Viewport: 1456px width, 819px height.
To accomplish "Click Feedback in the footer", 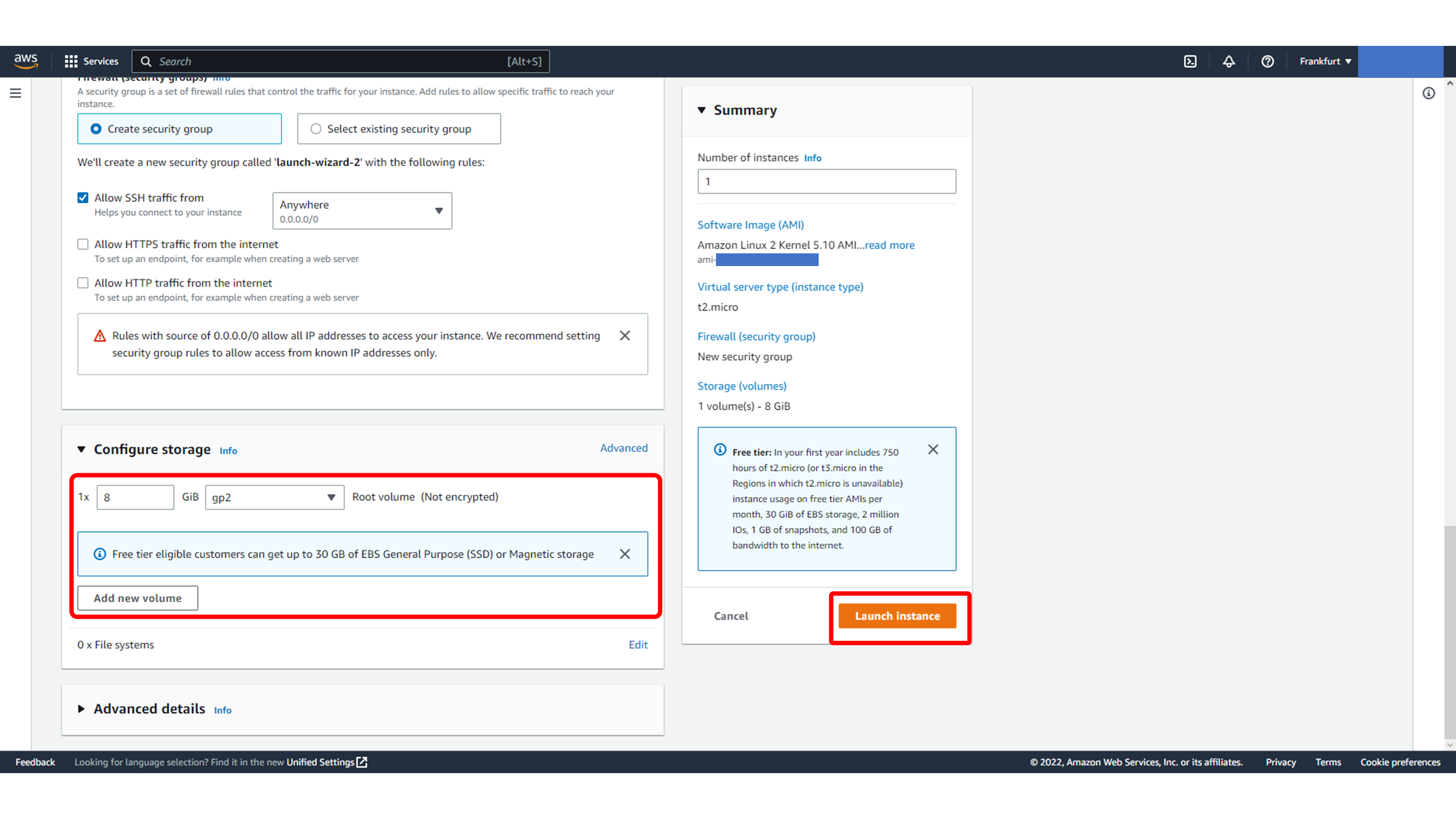I will point(35,762).
